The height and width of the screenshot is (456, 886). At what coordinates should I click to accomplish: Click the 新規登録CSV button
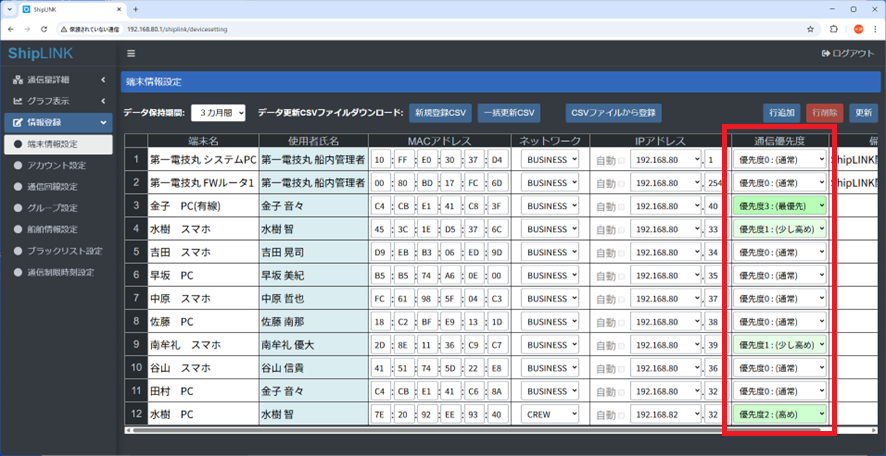coord(439,113)
